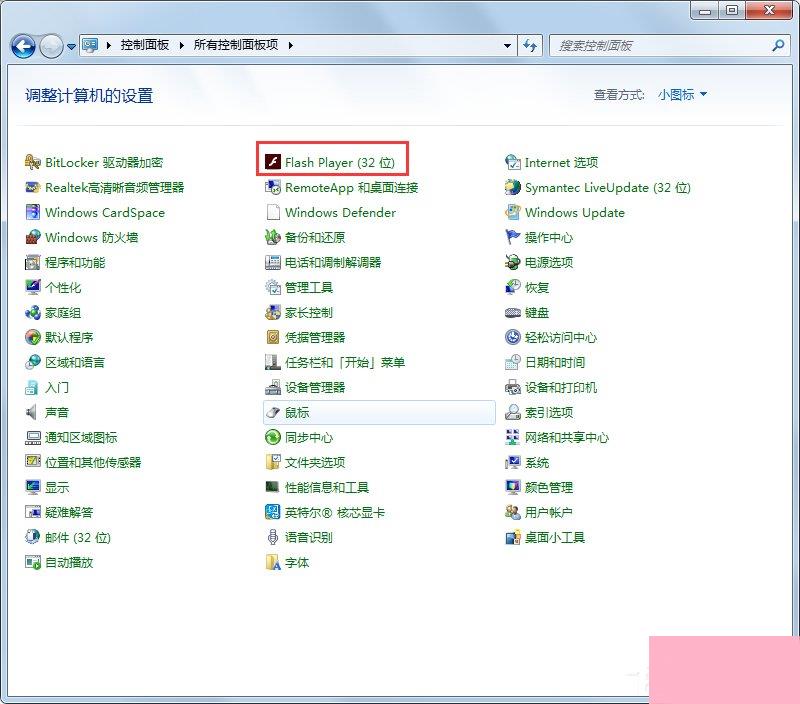This screenshot has height=704, width=800.
Task: Click the Windows CardSpace icon
Action: pos(33,212)
